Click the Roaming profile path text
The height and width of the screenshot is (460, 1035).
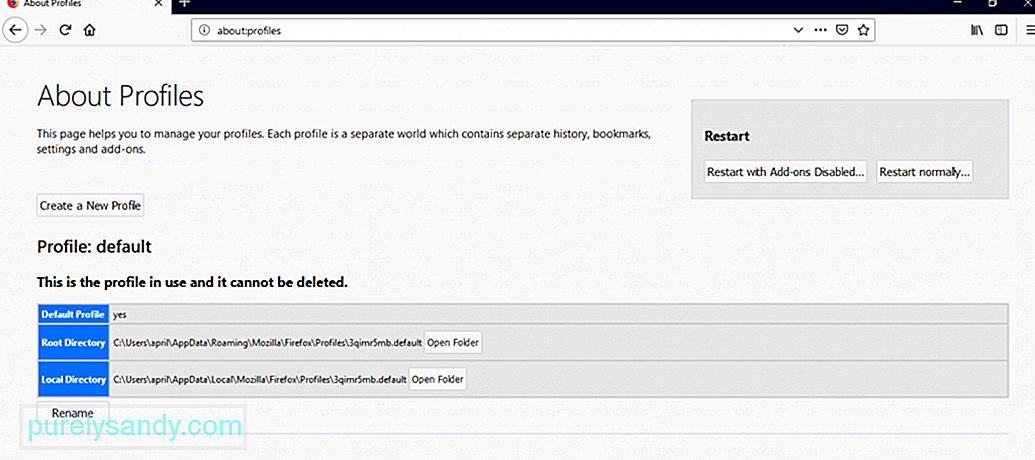(x=267, y=343)
